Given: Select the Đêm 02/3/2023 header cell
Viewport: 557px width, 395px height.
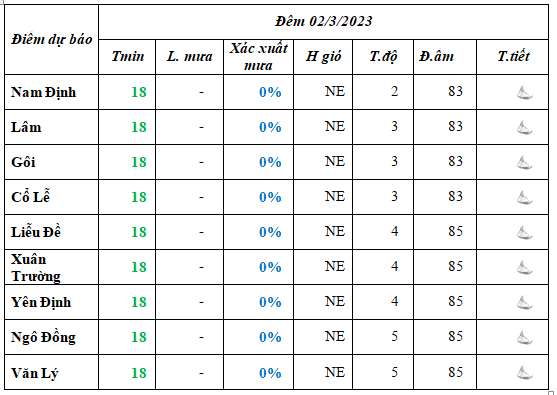Looking at the screenshot, I should [323, 22].
